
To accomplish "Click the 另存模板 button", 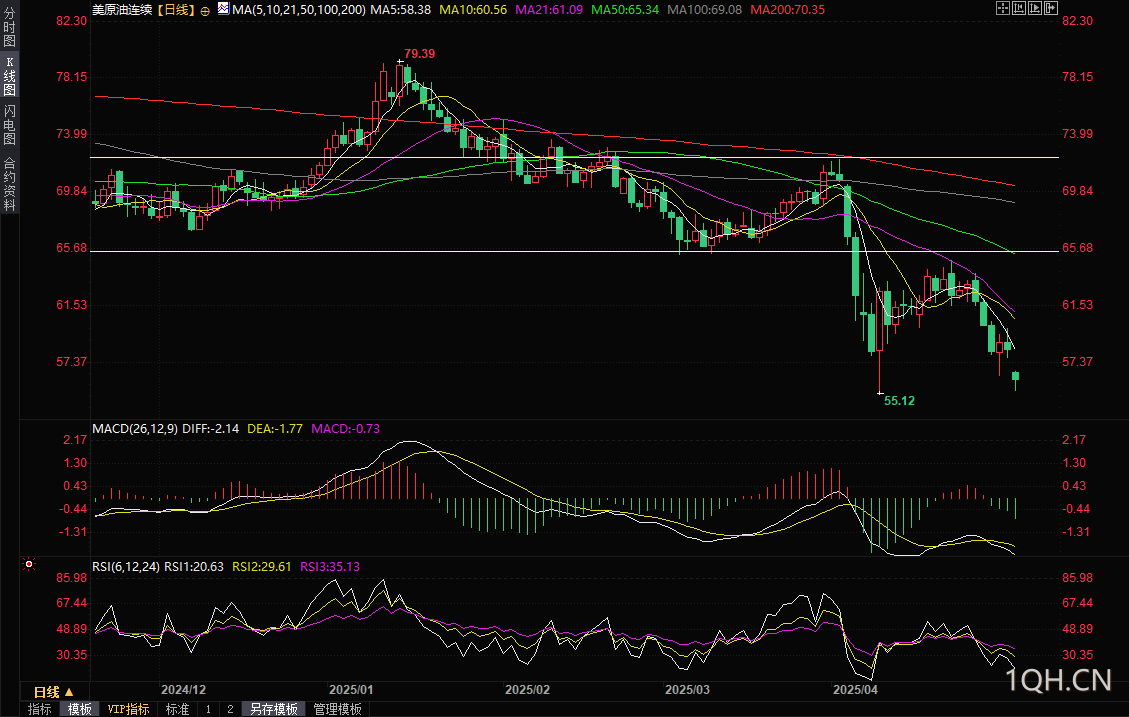I will [274, 709].
